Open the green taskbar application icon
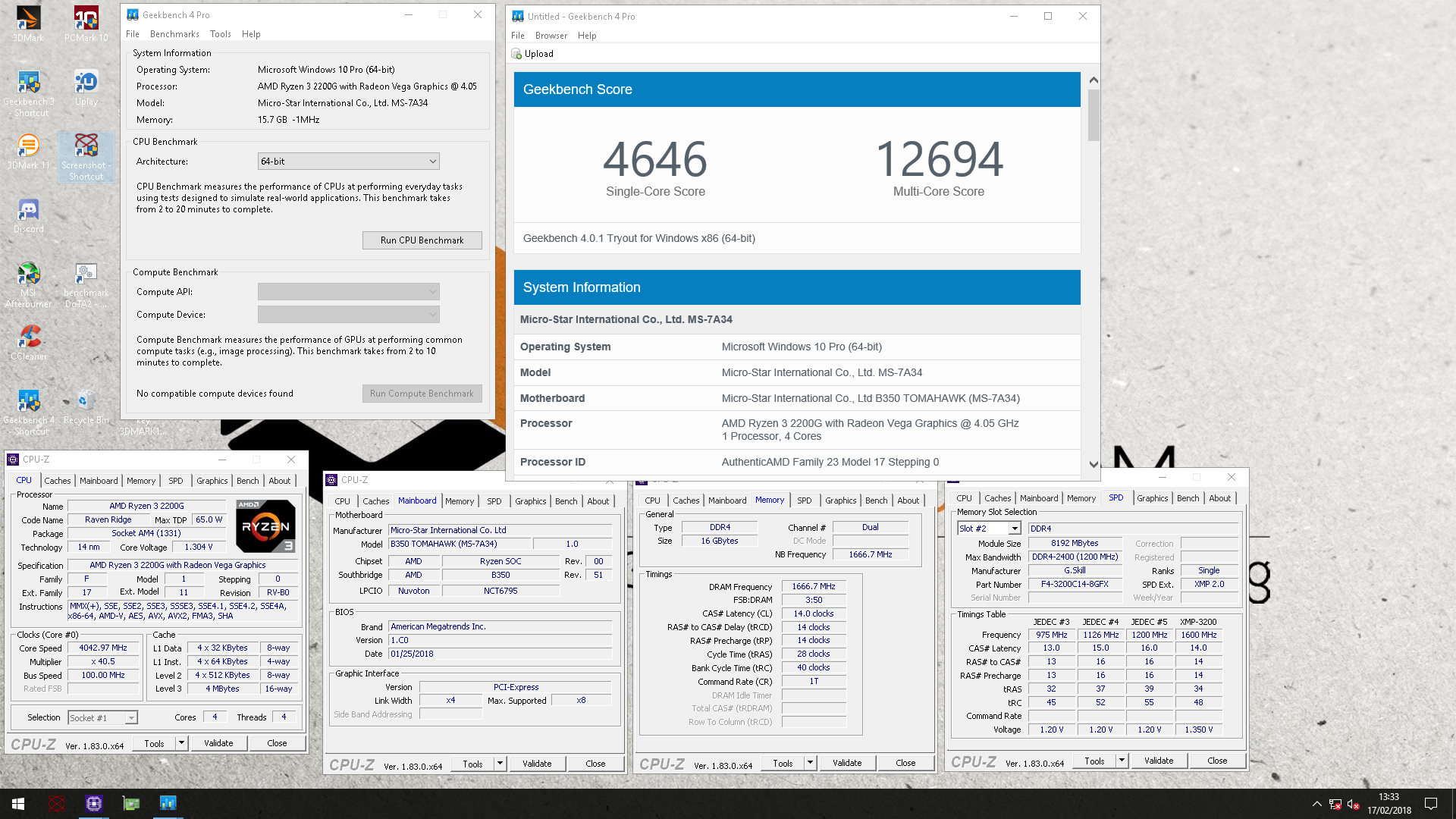Viewport: 1456px width, 819px height. click(130, 803)
